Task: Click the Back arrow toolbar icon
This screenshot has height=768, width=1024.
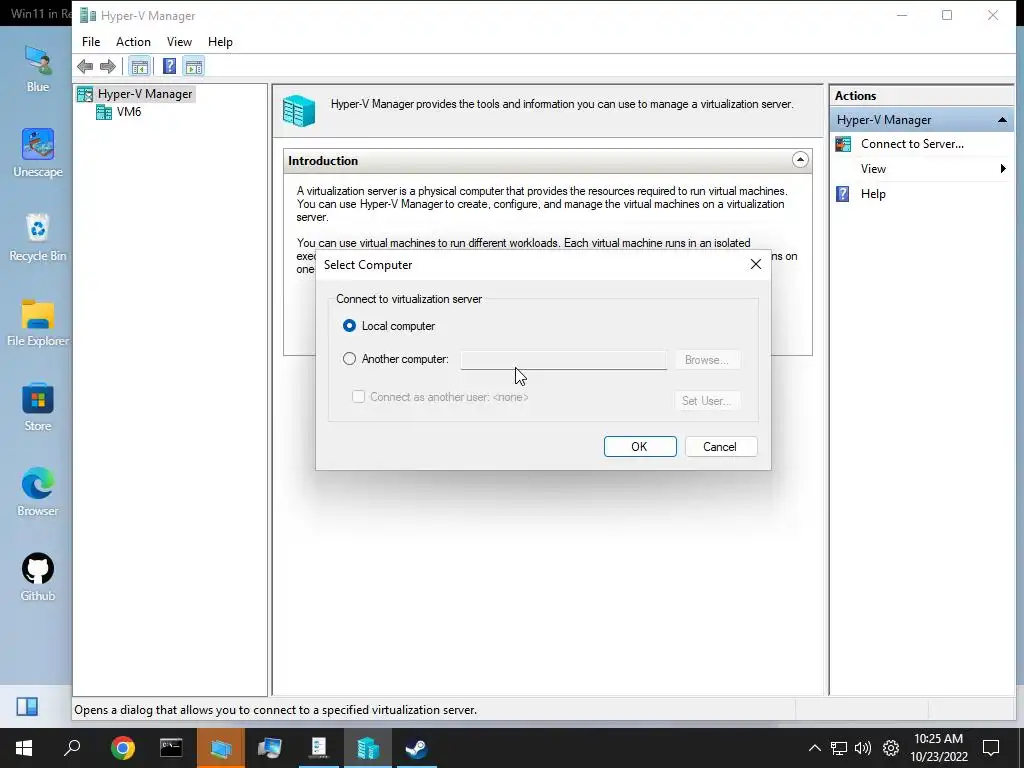Action: pyautogui.click(x=85, y=66)
